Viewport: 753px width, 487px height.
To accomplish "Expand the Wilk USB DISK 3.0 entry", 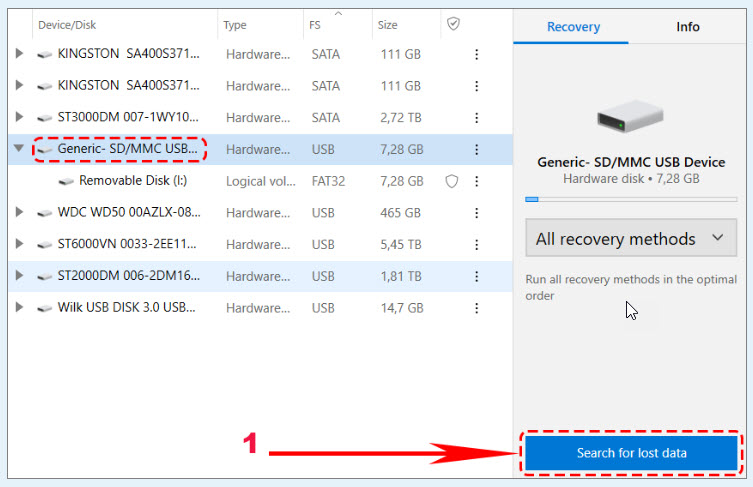I will tap(18, 308).
